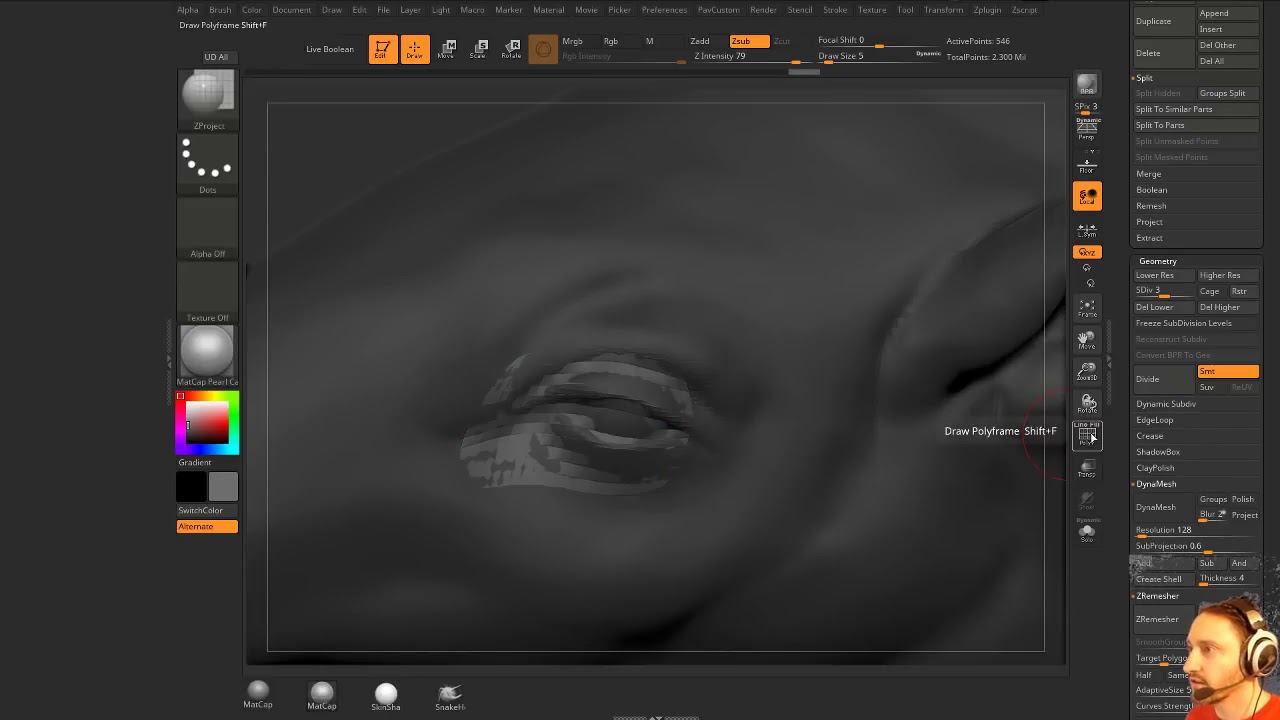Screen dimensions: 1280x720
Task: Render with the BPR button
Action: pos(1087,86)
